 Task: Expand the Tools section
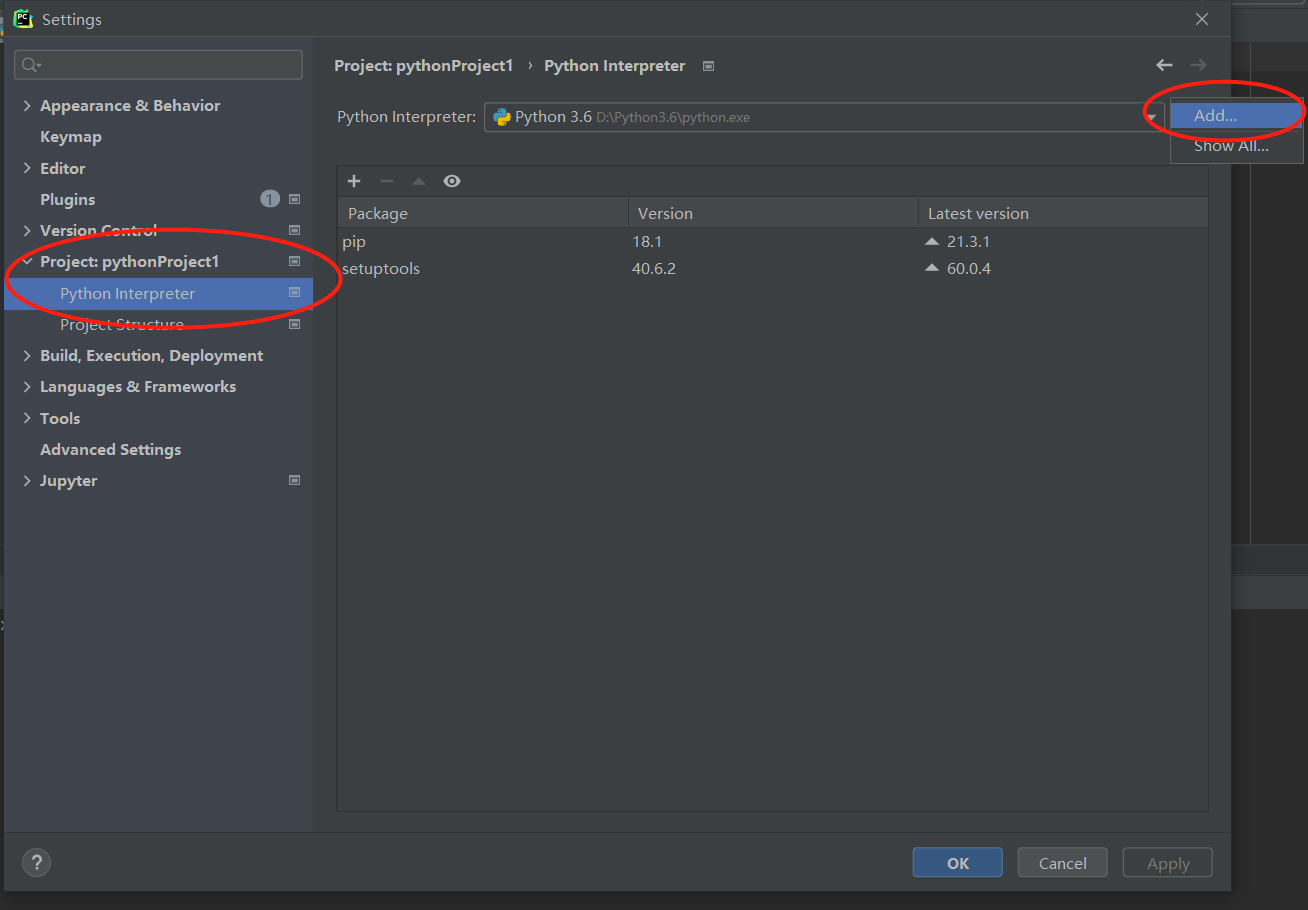(x=27, y=418)
